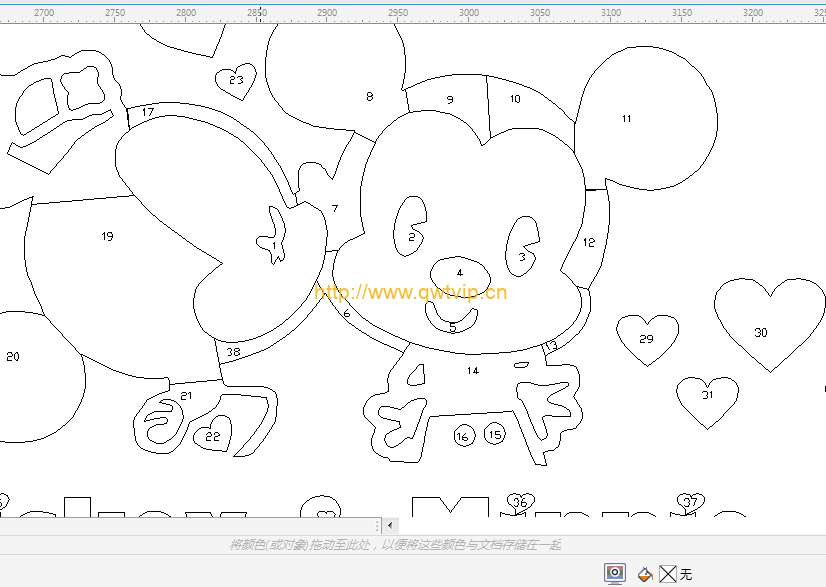Click the no-fill crossed box swatch
826x587 pixels.
tap(667, 574)
